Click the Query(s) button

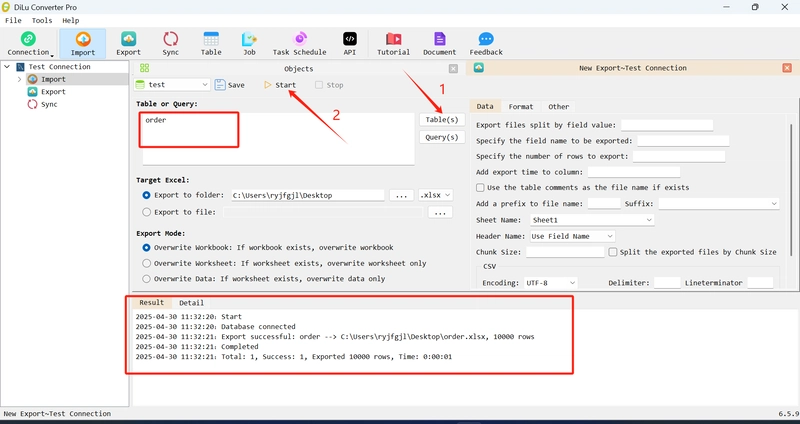(x=442, y=137)
